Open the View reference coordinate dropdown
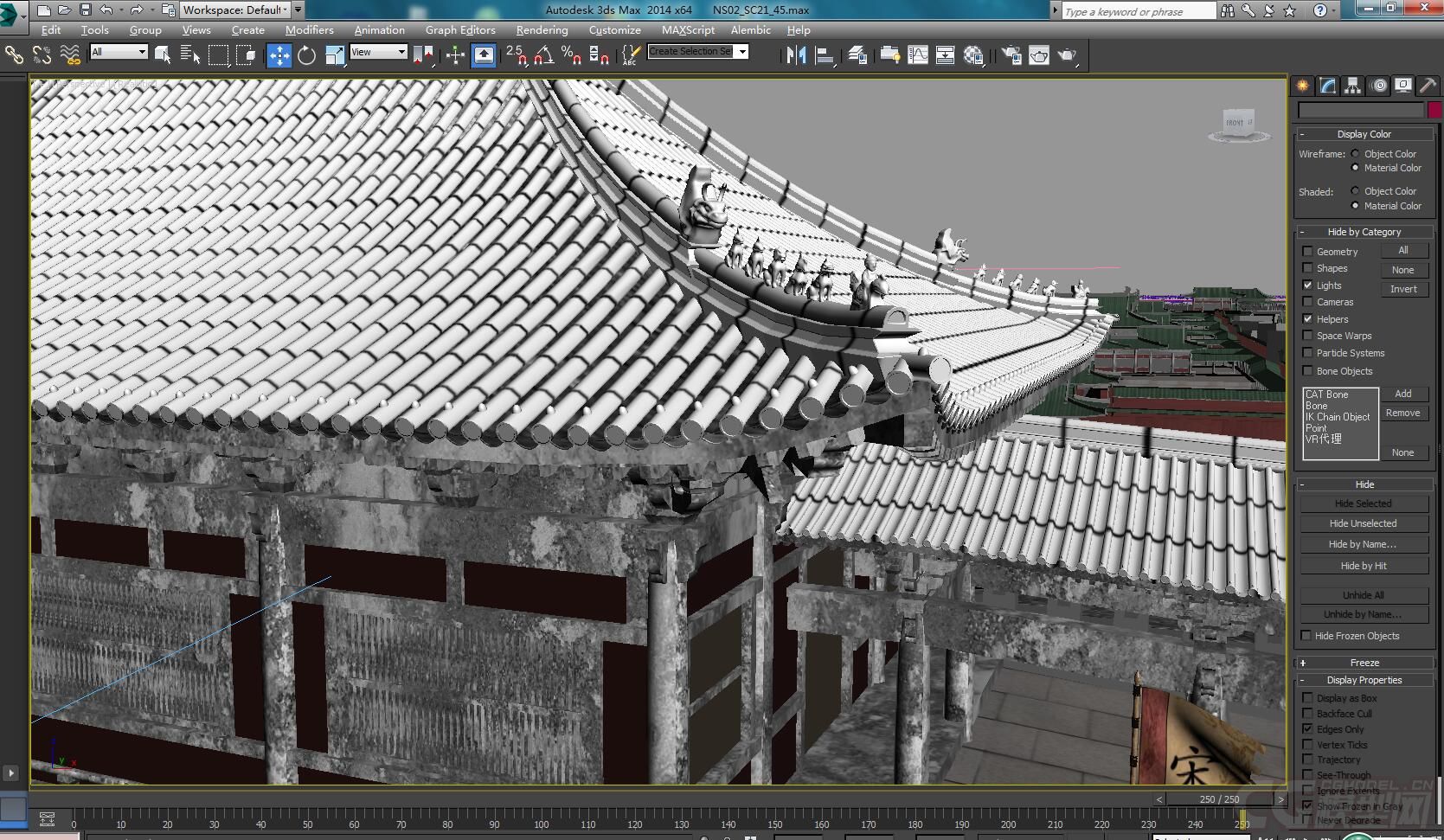 pyautogui.click(x=378, y=52)
